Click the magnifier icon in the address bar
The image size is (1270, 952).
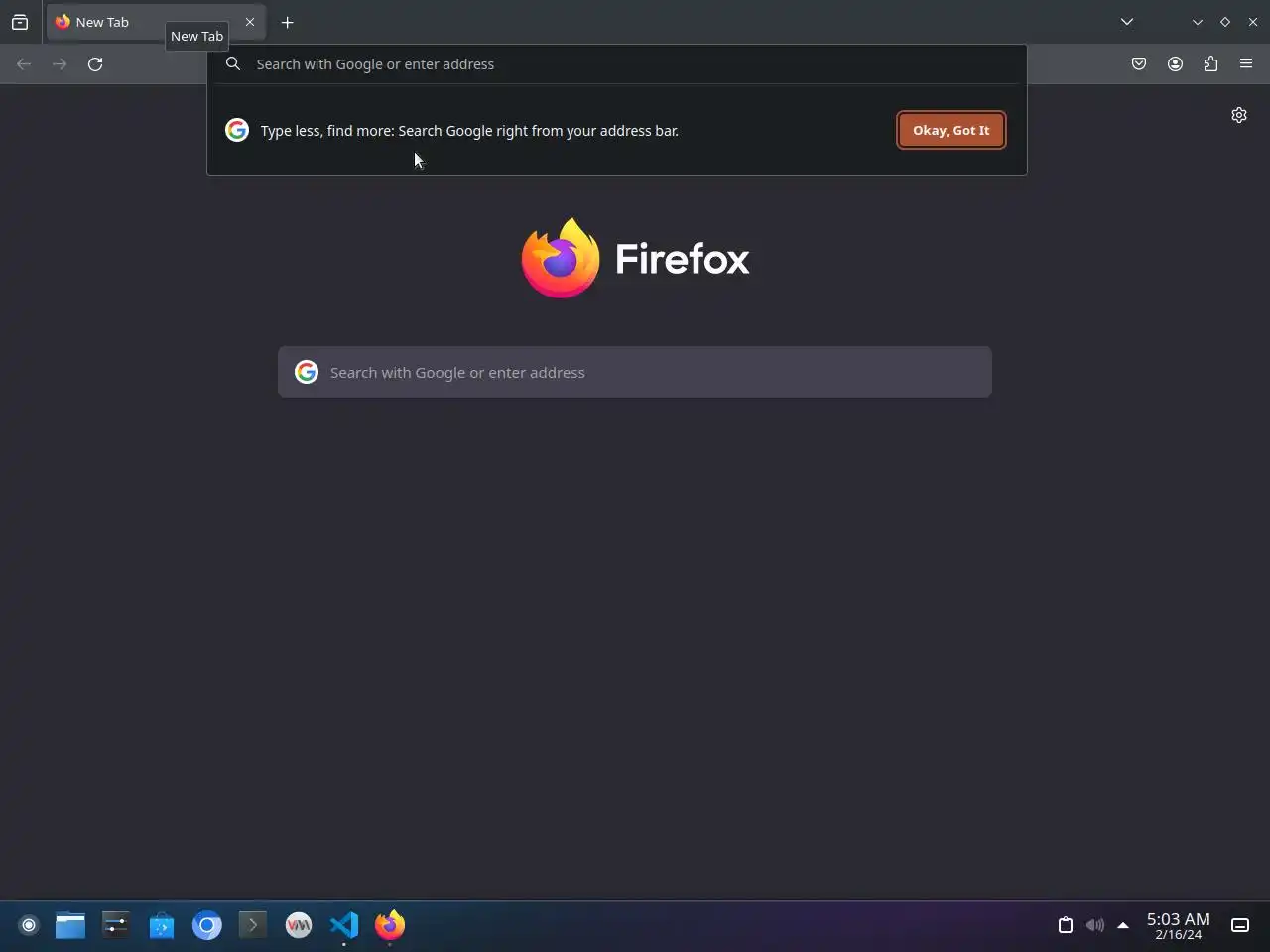click(233, 64)
